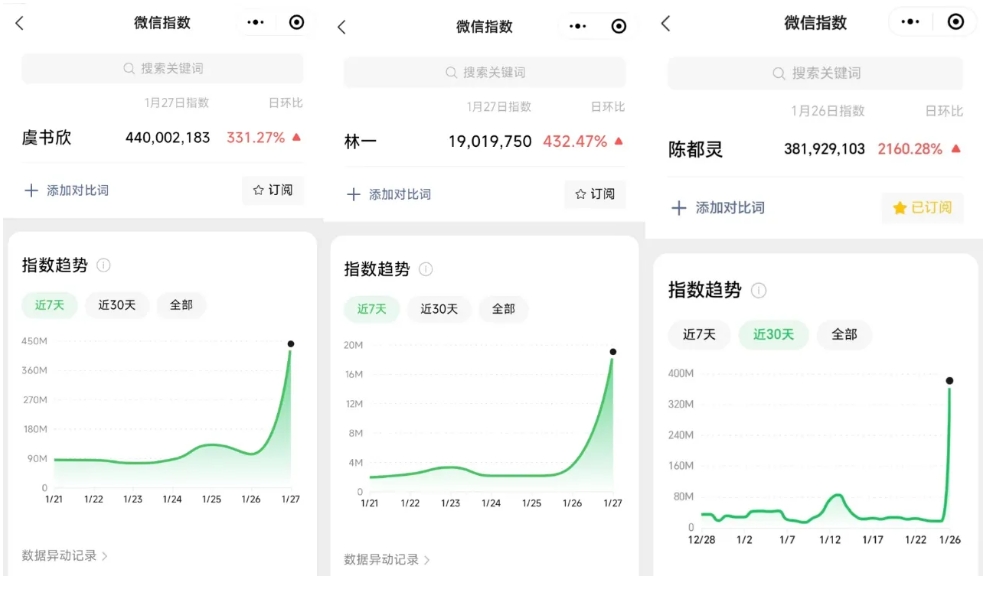This screenshot has height=590, width=991.
Task: Select 全部 tab in 陈都灵 trend
Action: point(844,334)
